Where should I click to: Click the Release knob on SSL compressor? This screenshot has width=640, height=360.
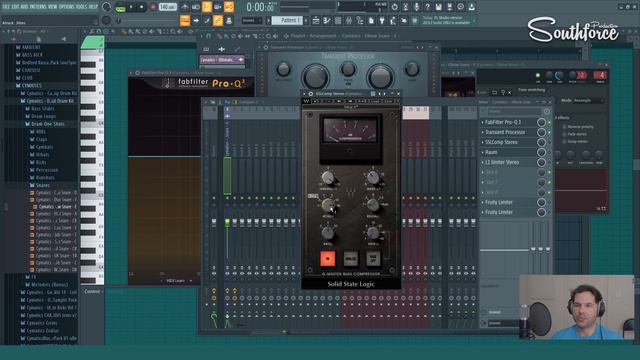tap(373, 205)
